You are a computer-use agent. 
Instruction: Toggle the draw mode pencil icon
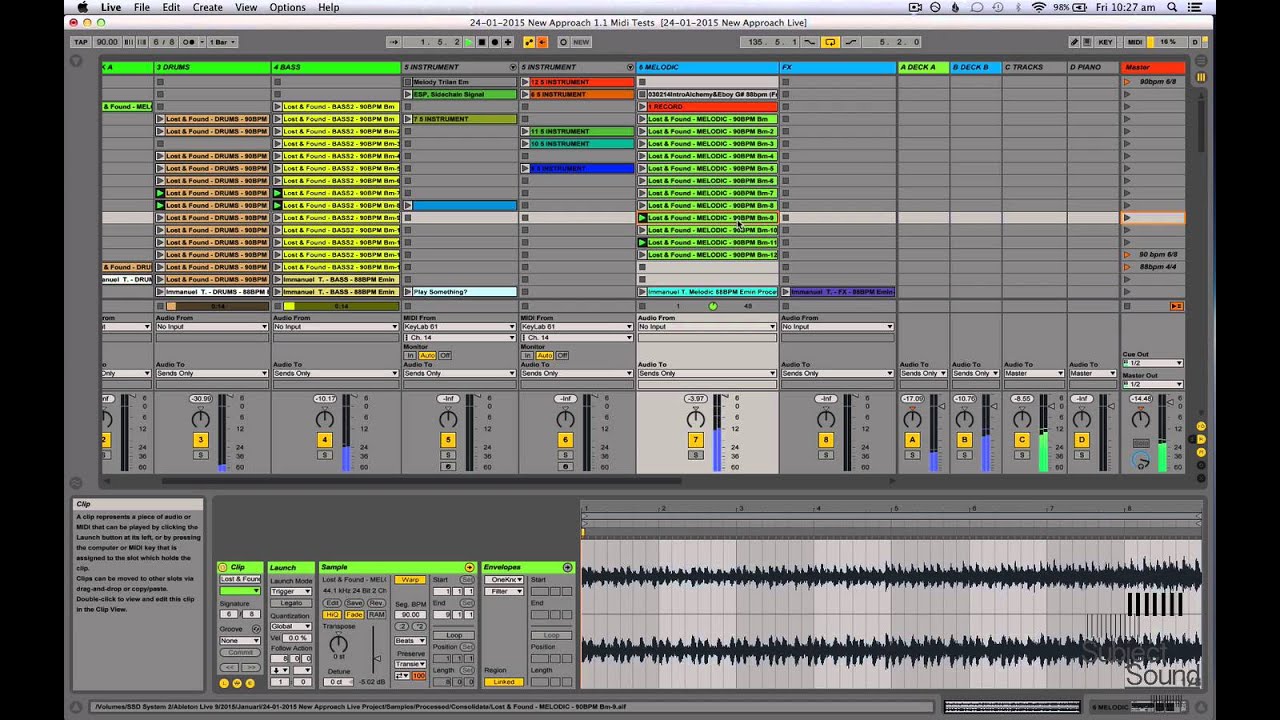(x=1074, y=42)
